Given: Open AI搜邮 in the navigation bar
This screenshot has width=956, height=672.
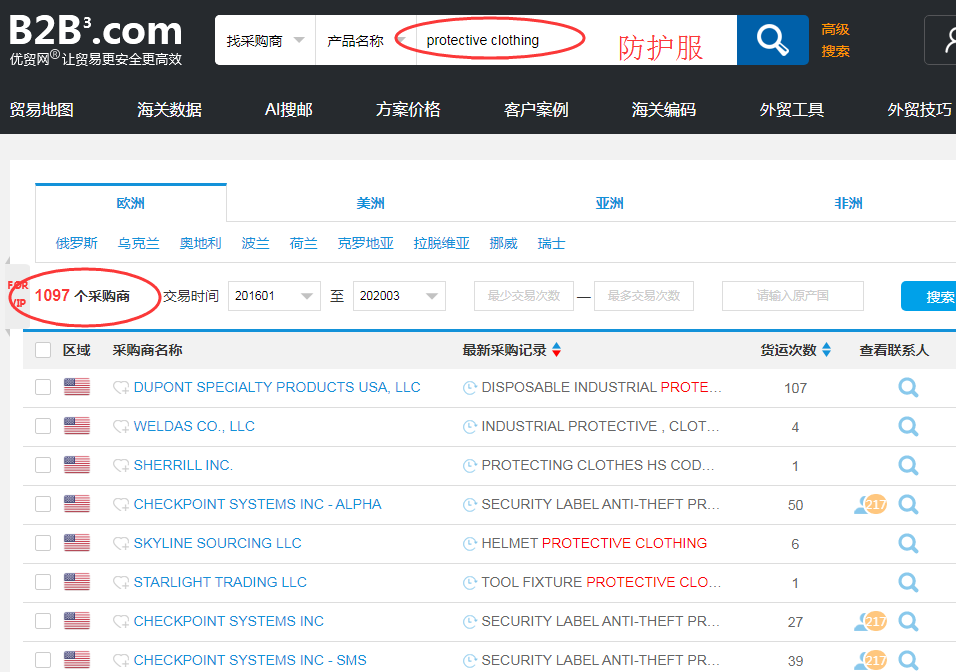Looking at the screenshot, I should point(288,110).
